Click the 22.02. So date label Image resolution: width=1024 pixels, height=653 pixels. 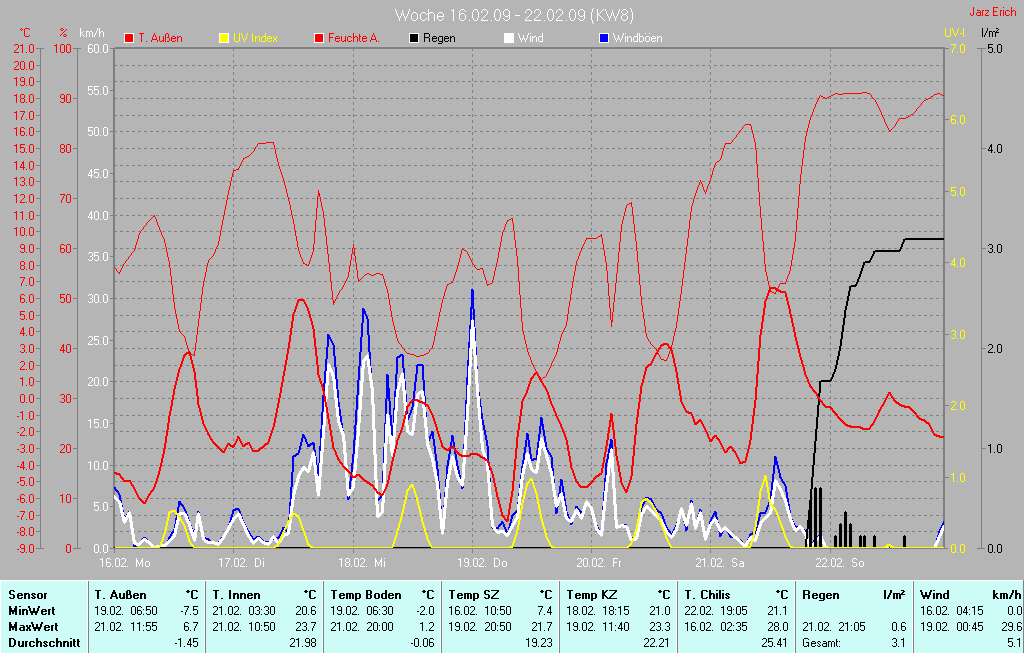pyautogui.click(x=840, y=563)
